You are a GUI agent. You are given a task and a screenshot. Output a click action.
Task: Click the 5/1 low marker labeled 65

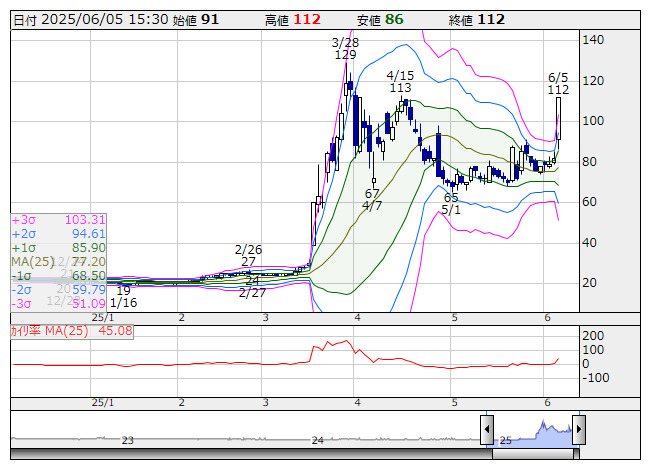[451, 203]
